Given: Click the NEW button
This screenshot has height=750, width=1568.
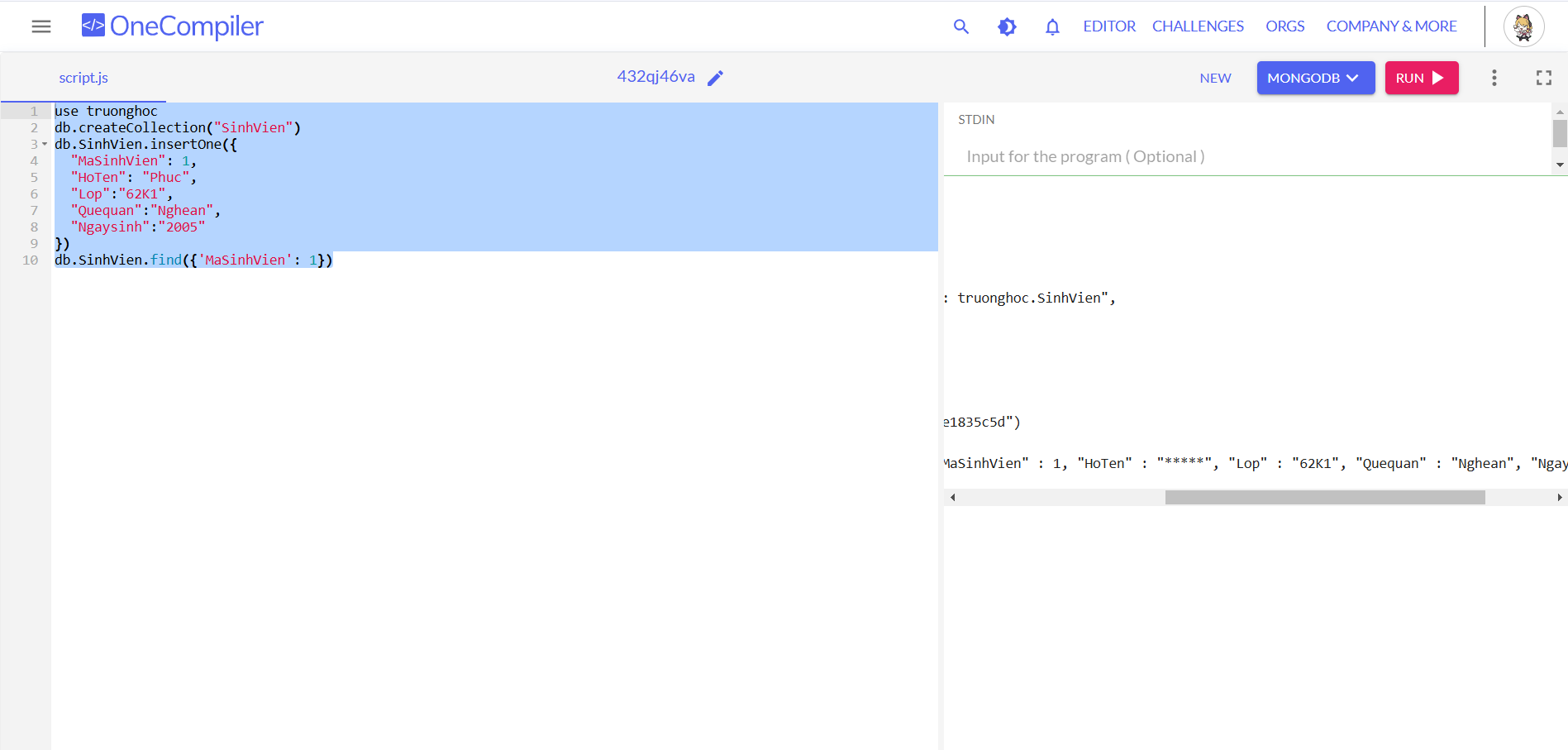Looking at the screenshot, I should tap(1215, 78).
